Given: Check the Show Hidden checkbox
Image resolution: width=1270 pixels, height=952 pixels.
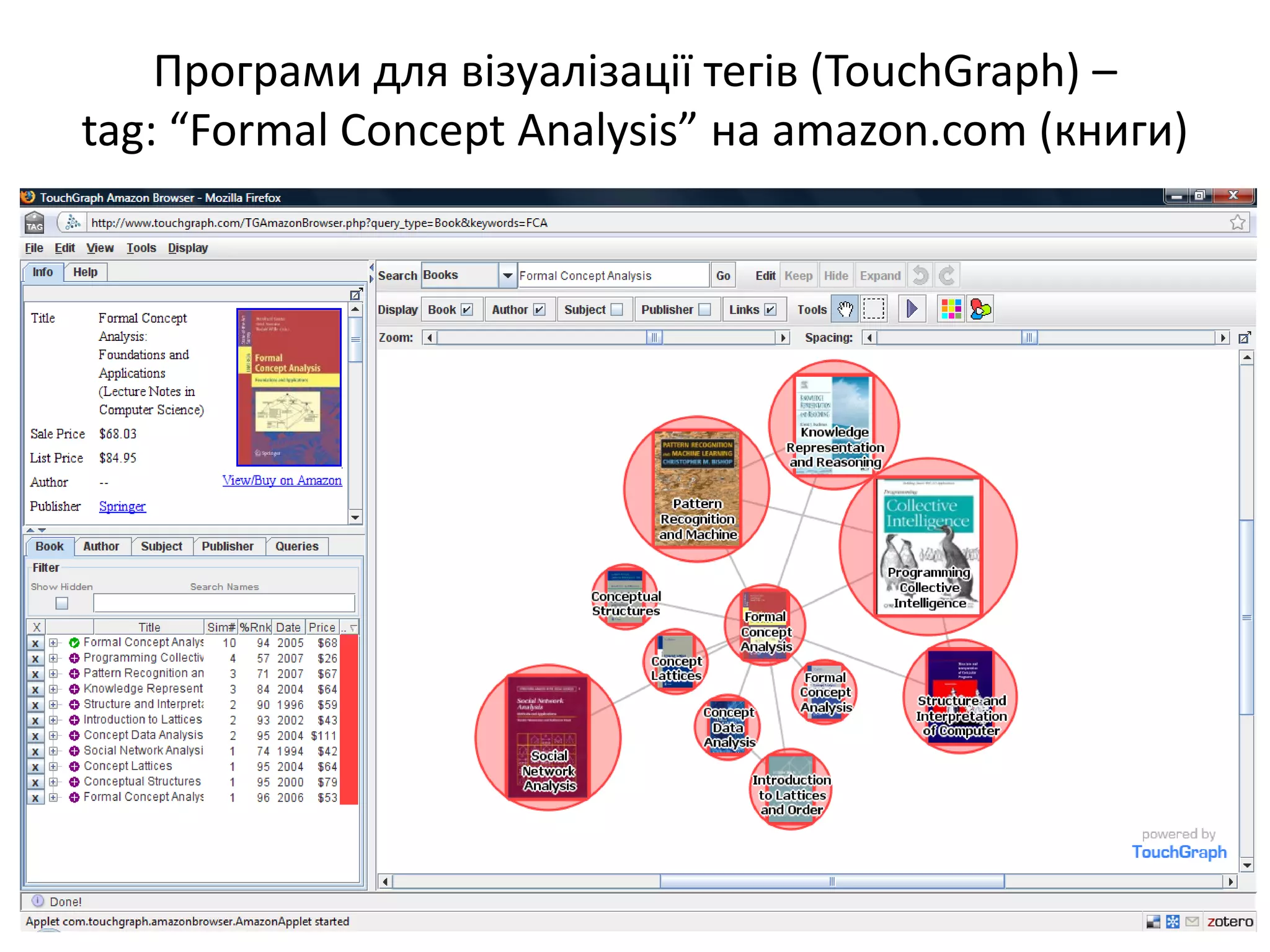Looking at the screenshot, I should pos(61,603).
